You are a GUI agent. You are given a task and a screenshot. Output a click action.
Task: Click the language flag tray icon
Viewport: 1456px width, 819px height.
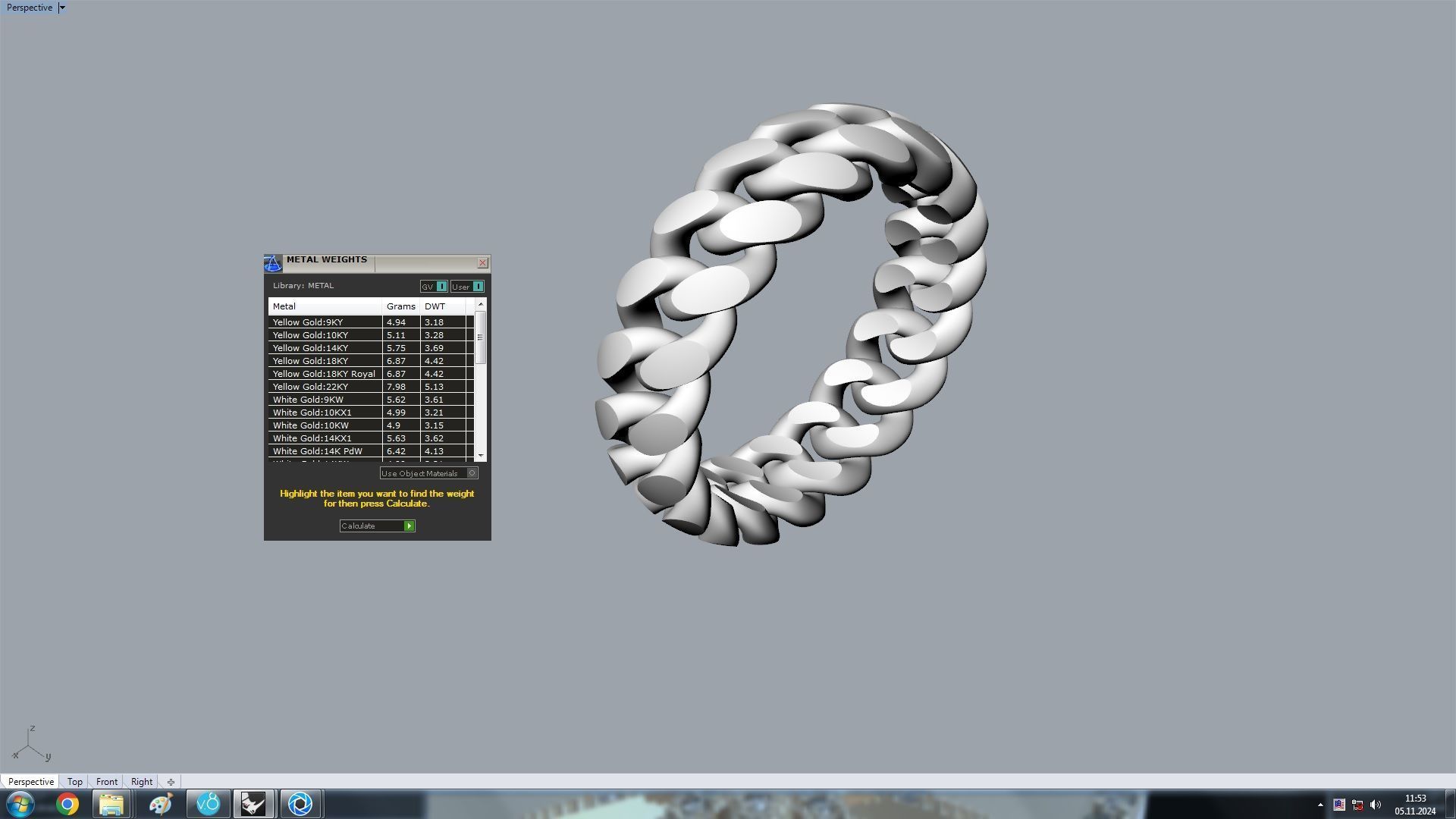1339,805
